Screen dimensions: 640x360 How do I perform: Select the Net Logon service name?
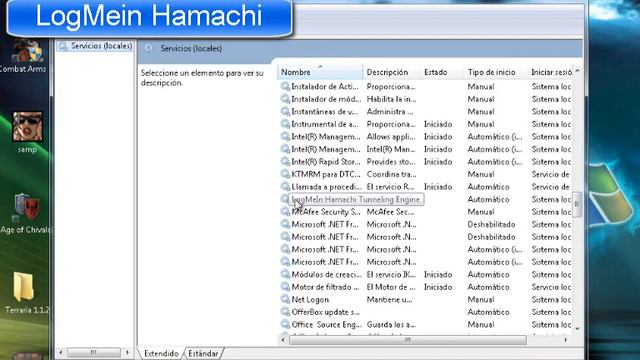click(x=310, y=300)
